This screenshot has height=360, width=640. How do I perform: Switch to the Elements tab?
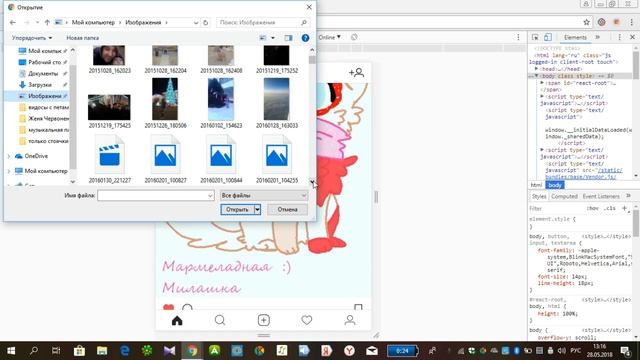(575, 37)
